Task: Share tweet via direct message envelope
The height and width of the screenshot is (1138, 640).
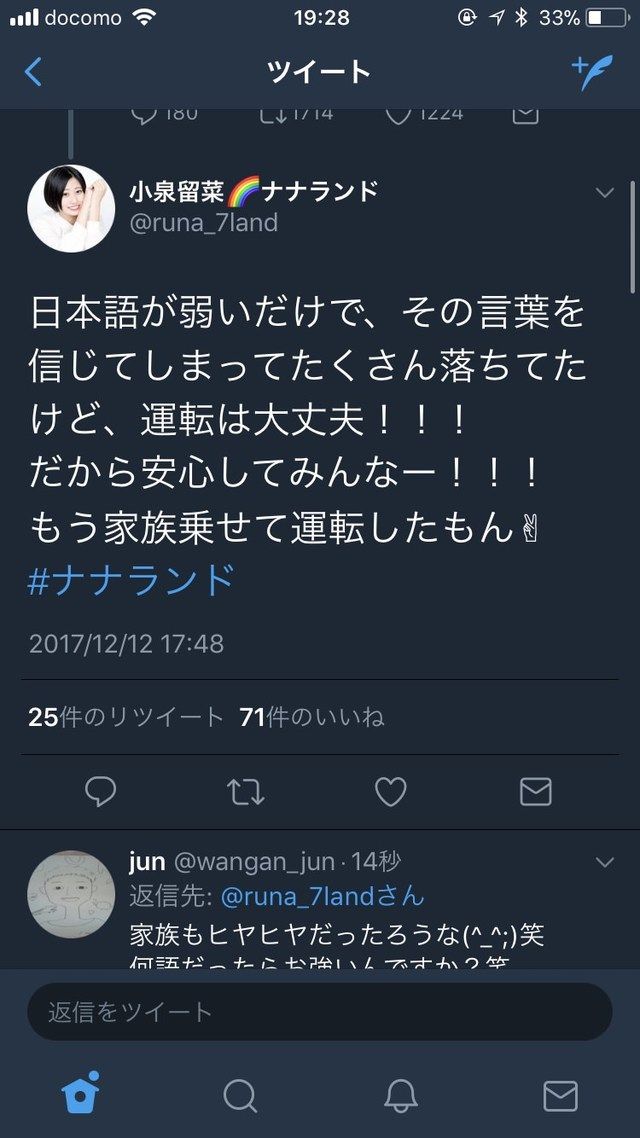Action: (536, 792)
